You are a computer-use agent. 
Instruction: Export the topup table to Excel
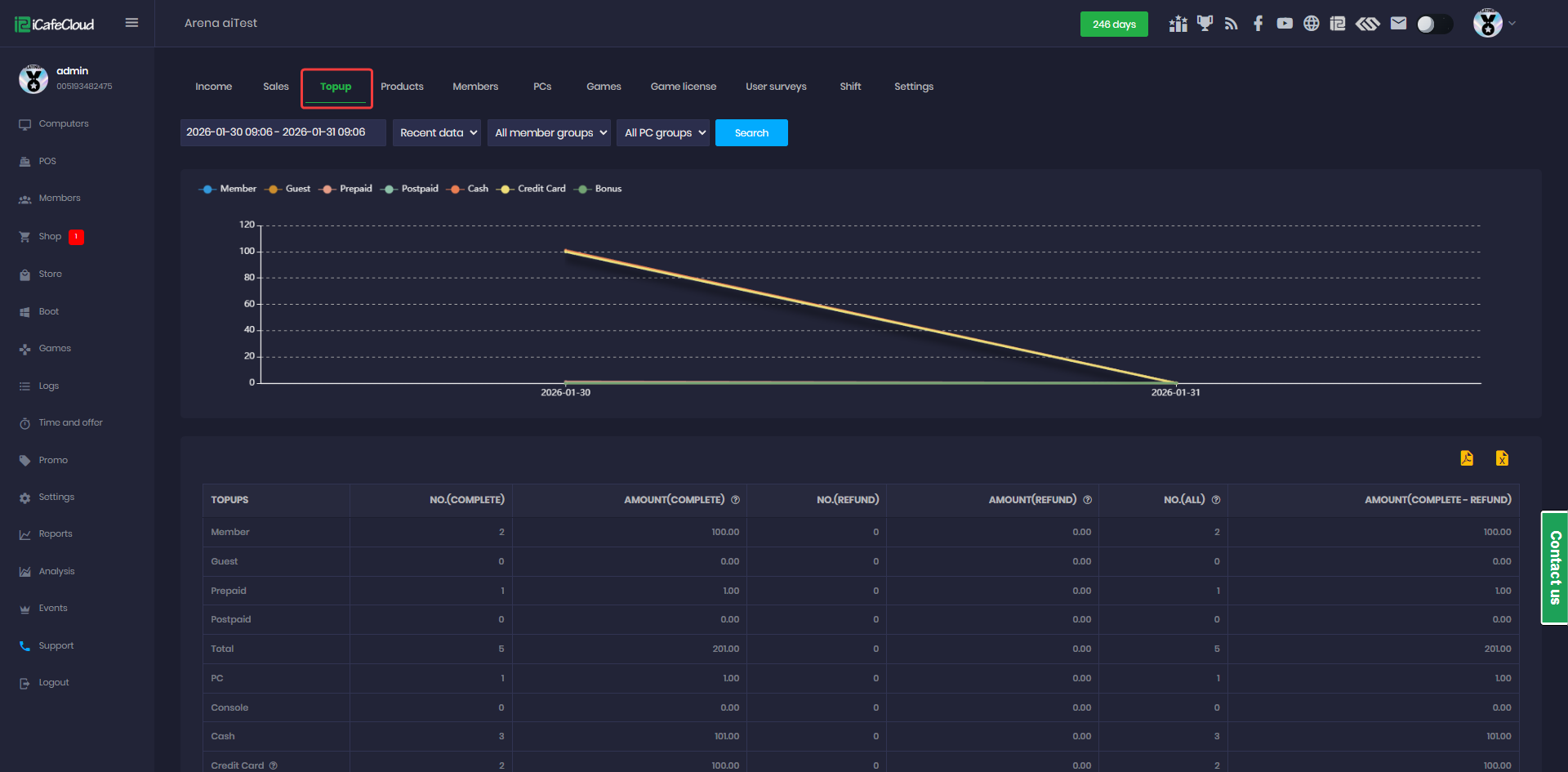click(x=1502, y=458)
